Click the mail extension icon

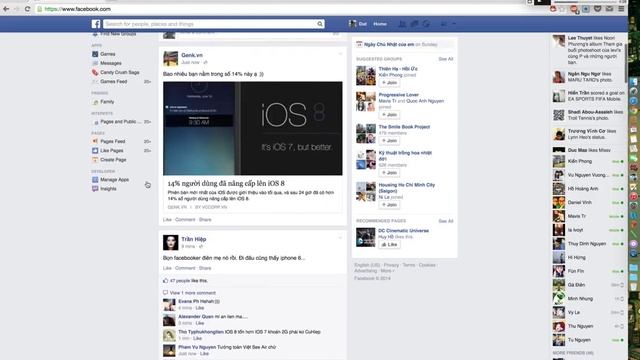tap(609, 9)
